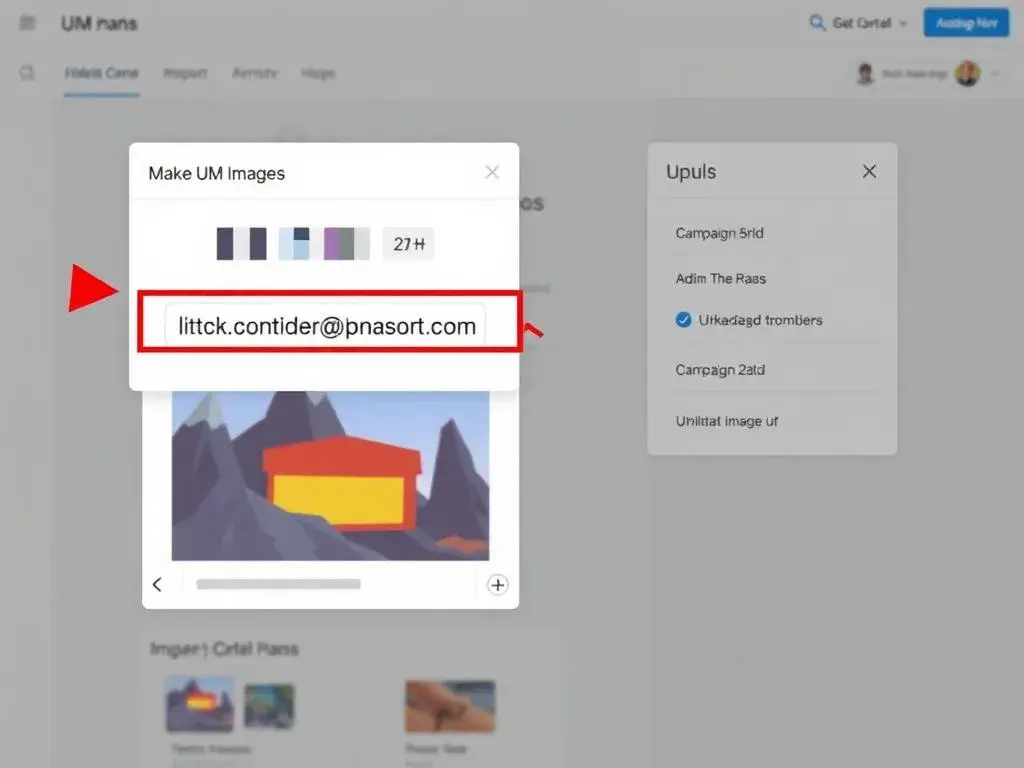Select Campaign 5rld in the Upuls list
Image resolution: width=1024 pixels, height=768 pixels.
click(x=719, y=233)
